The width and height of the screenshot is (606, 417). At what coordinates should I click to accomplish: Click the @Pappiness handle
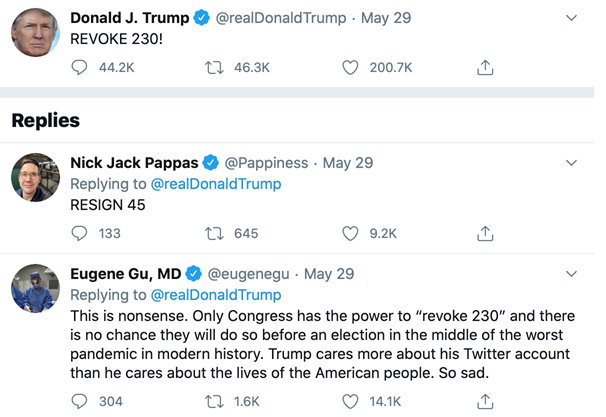coord(268,163)
